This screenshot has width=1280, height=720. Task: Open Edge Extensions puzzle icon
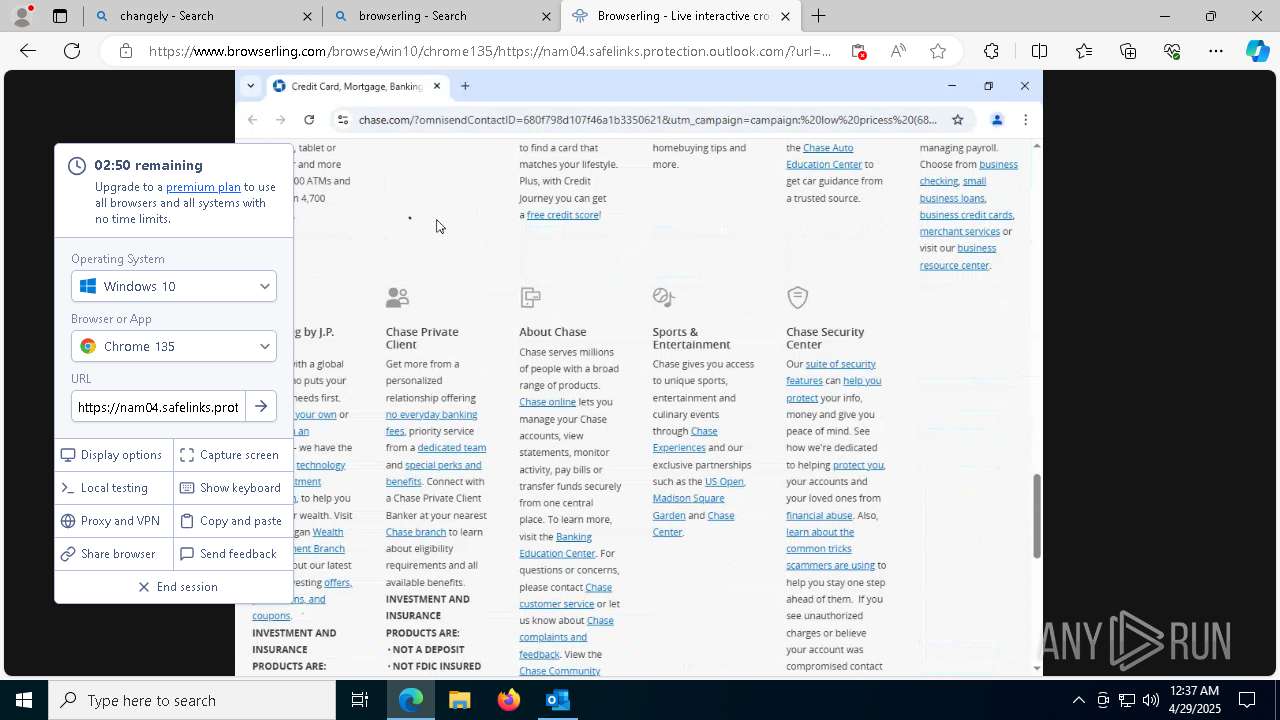click(x=991, y=51)
